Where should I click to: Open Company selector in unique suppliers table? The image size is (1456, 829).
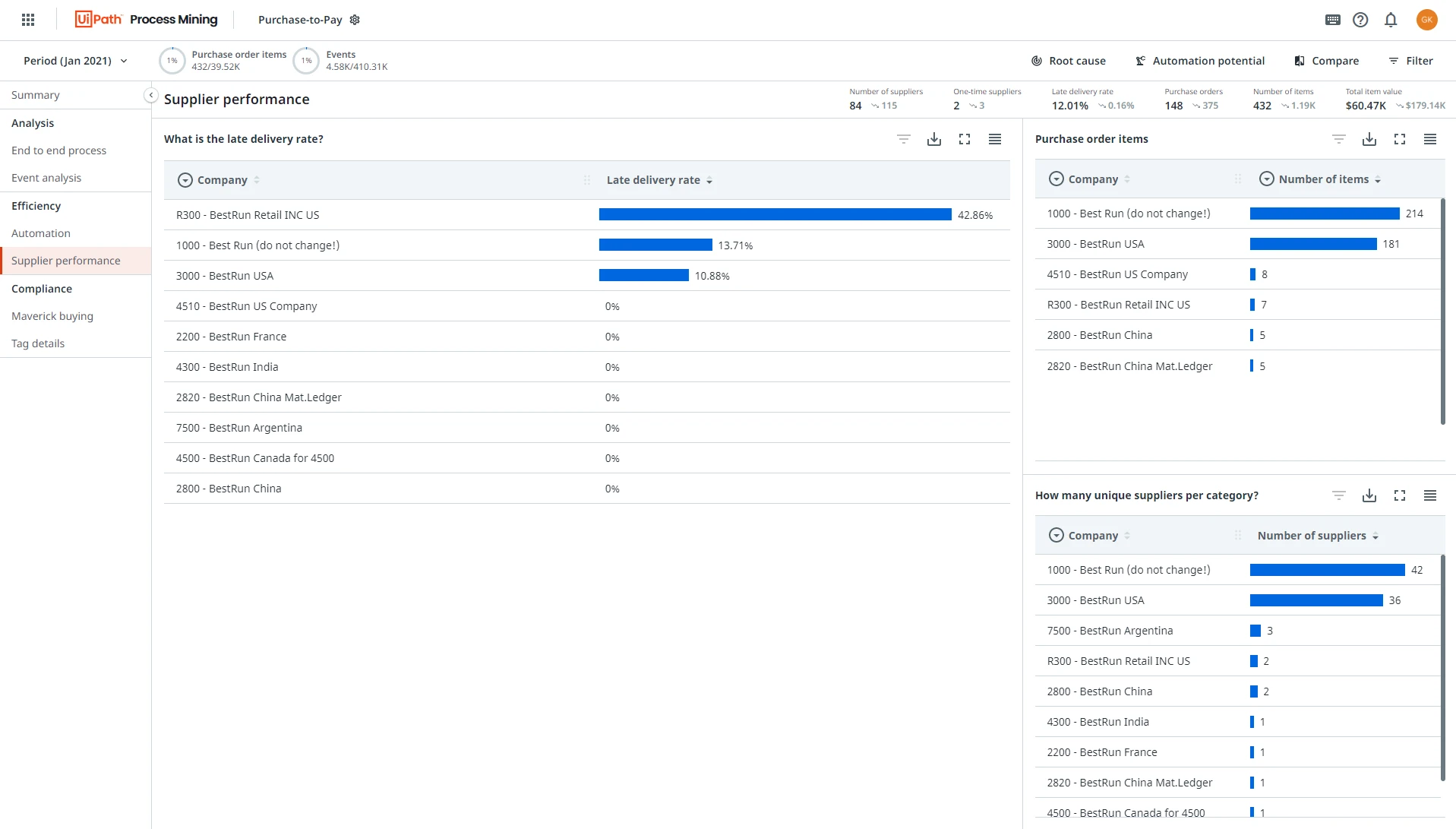(1056, 536)
